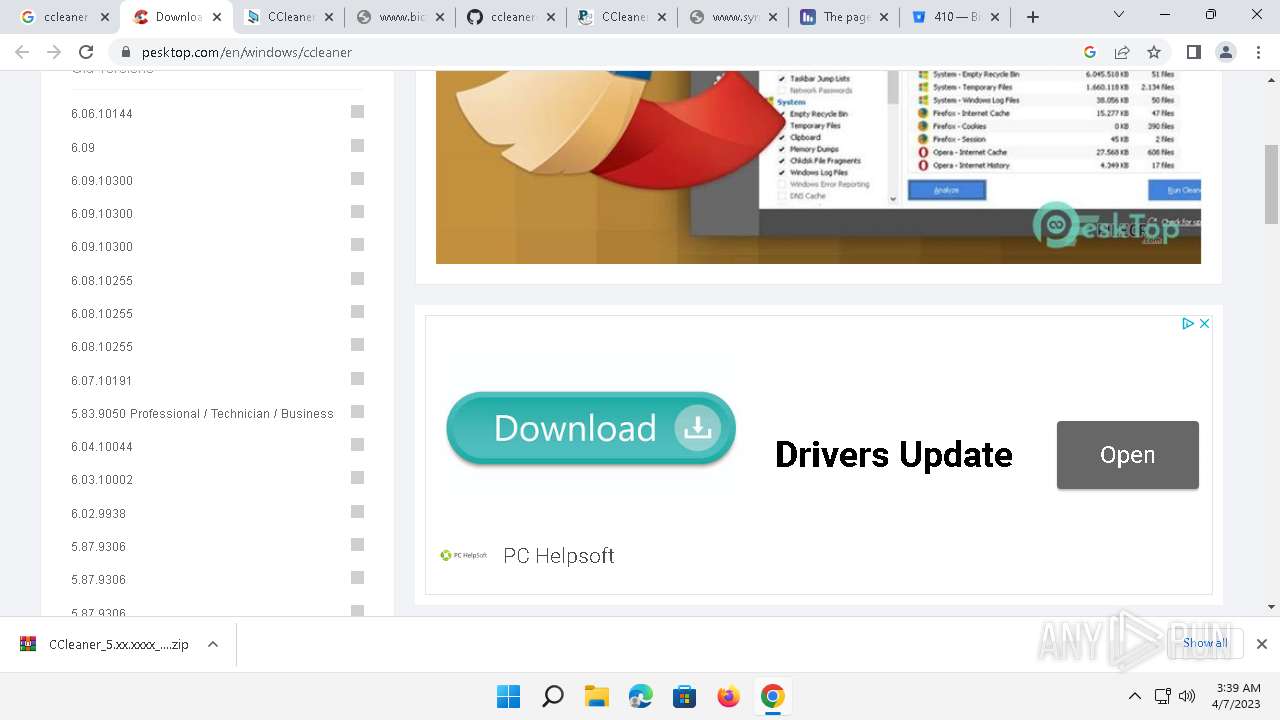The image size is (1280, 720).
Task: Open the tab search dropdown
Action: point(1119,15)
